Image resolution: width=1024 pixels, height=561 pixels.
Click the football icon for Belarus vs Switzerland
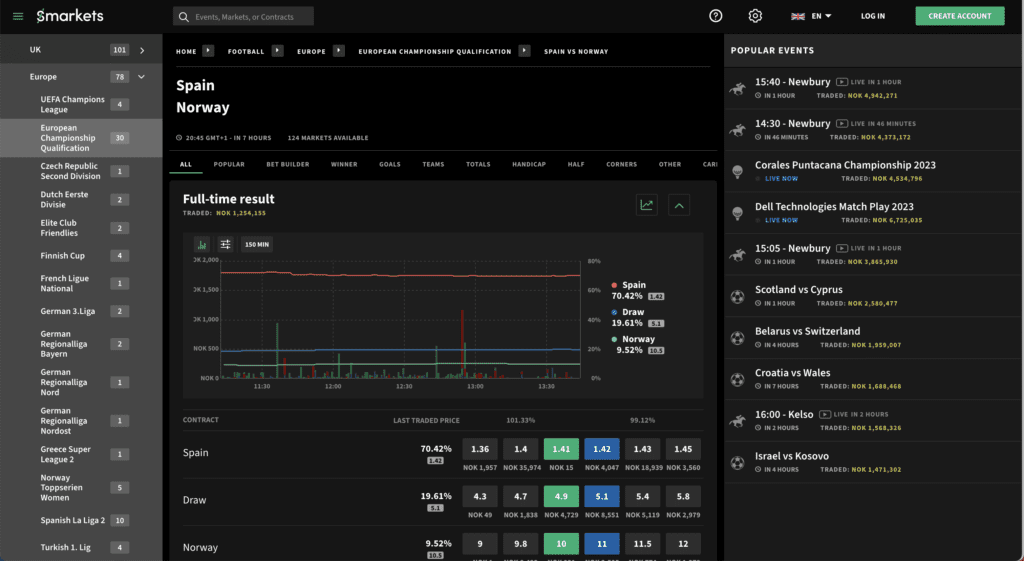(x=737, y=338)
